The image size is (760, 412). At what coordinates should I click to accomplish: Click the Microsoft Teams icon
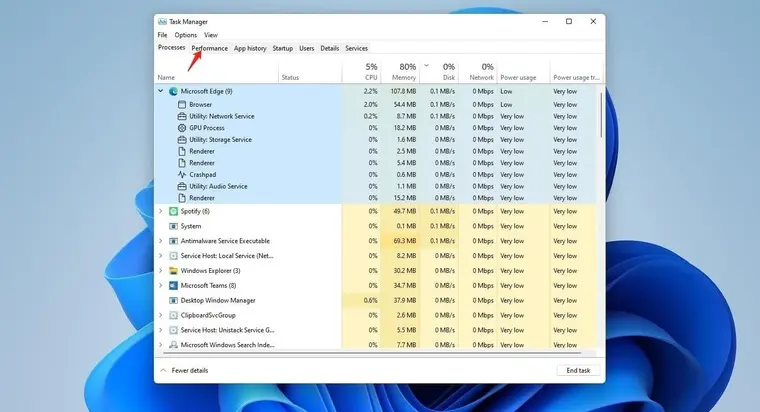[x=173, y=285]
